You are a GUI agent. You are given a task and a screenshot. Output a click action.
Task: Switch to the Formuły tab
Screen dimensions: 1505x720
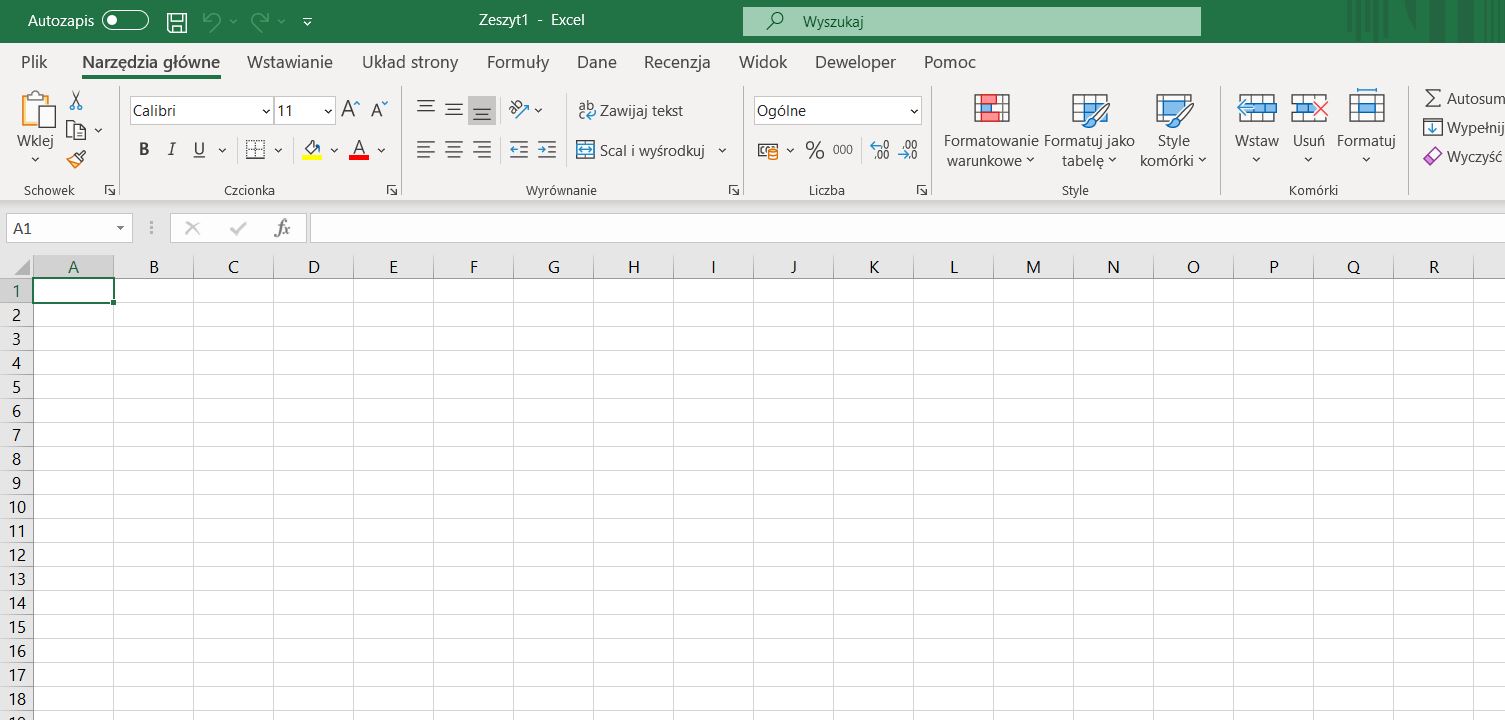coord(518,62)
